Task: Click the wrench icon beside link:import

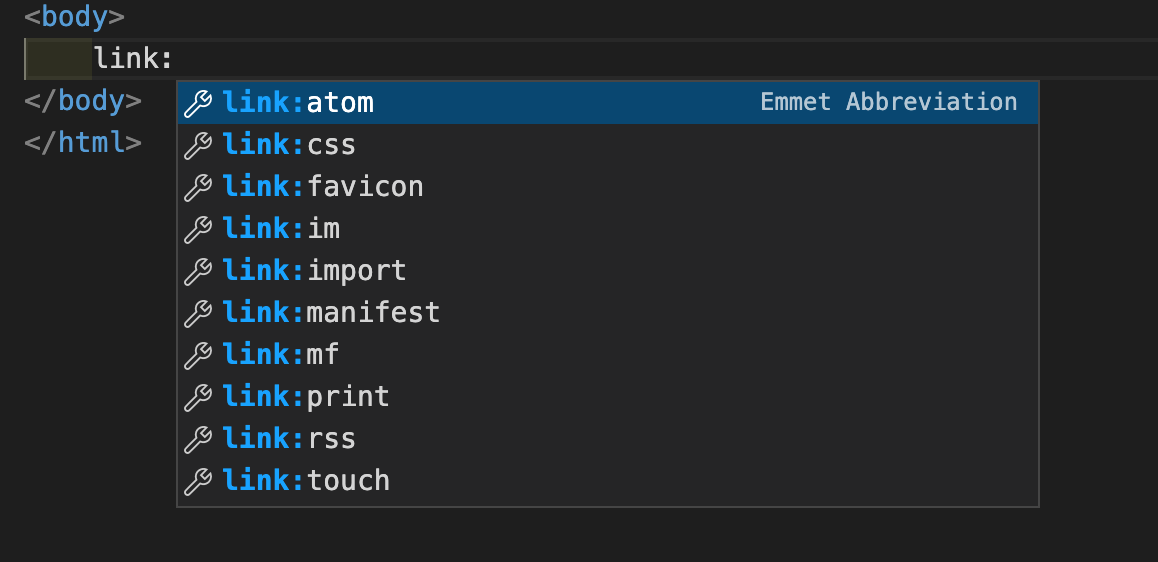Action: point(199,271)
